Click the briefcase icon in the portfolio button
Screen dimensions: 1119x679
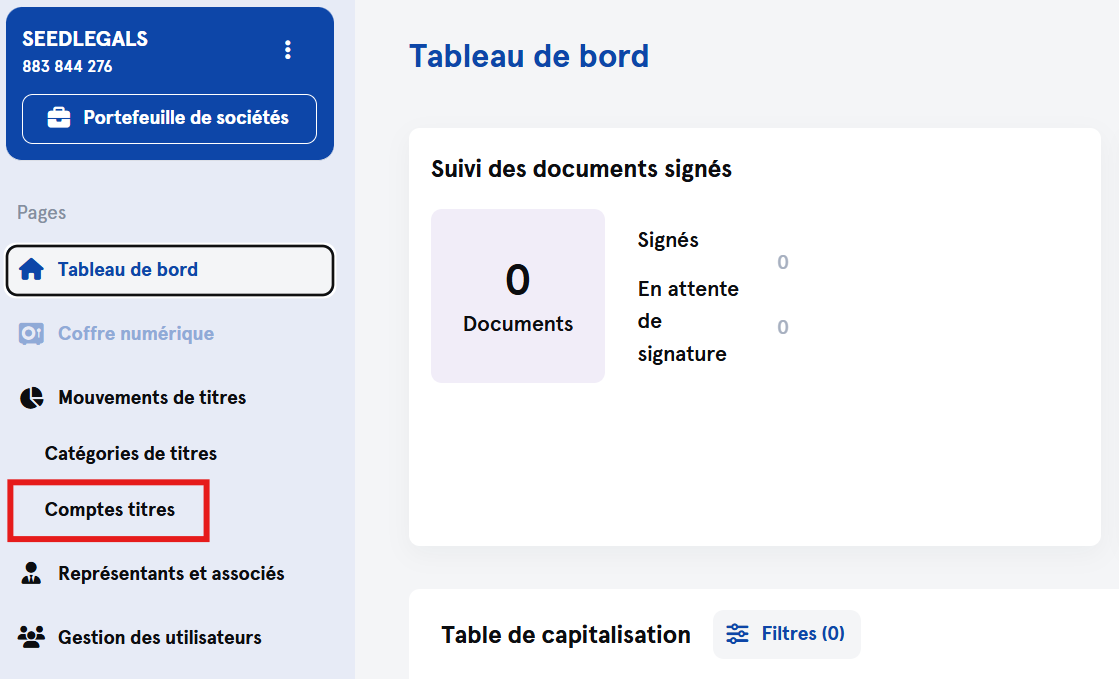pyautogui.click(x=60, y=118)
